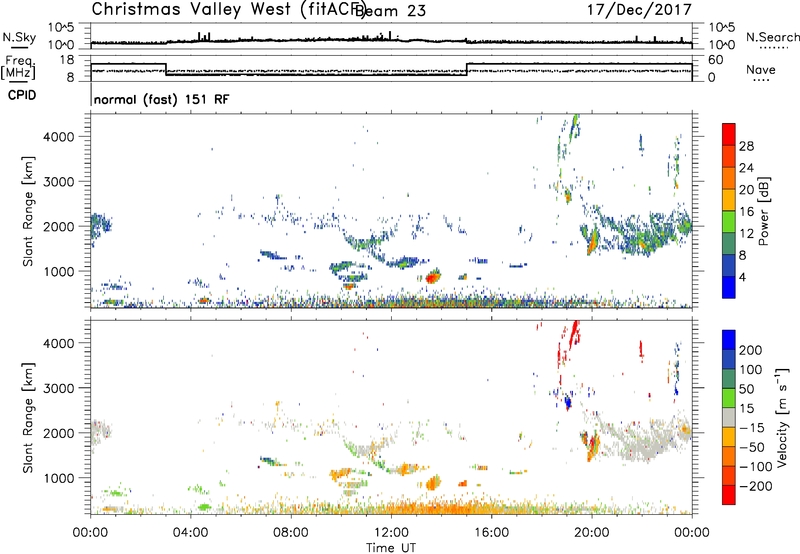Image resolution: width=800 pixels, height=554 pixels.
Task: Click the '3000' tick of the velocity panel
Action: coord(59,388)
